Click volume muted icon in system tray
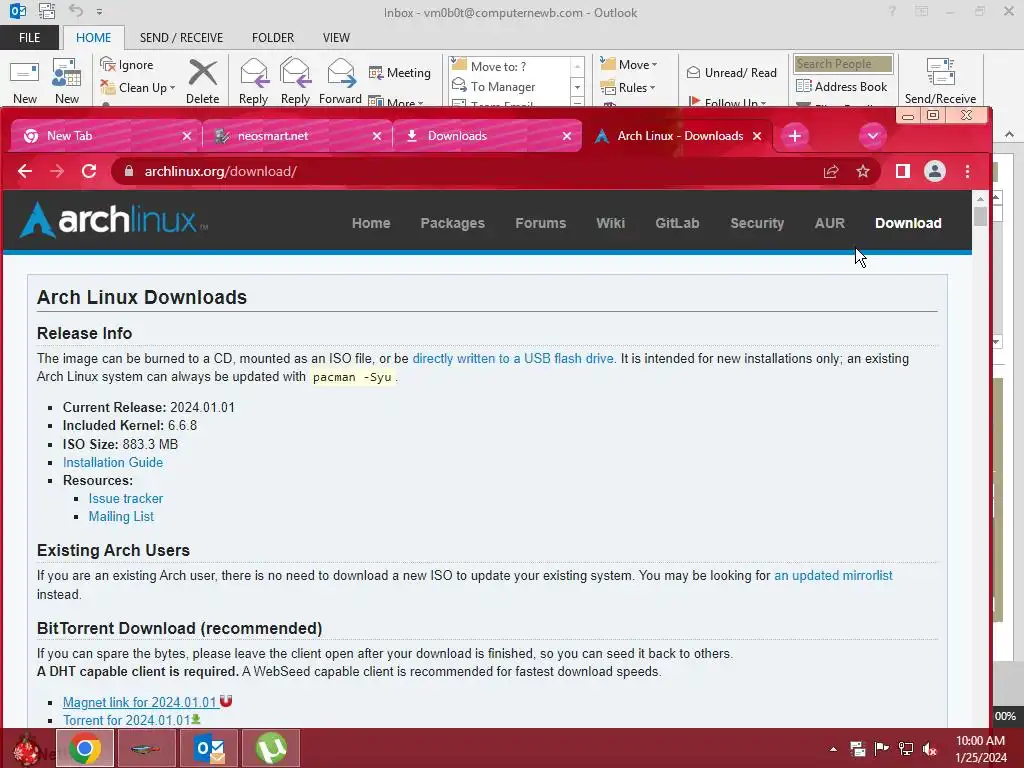This screenshot has height=768, width=1024. 930,749
